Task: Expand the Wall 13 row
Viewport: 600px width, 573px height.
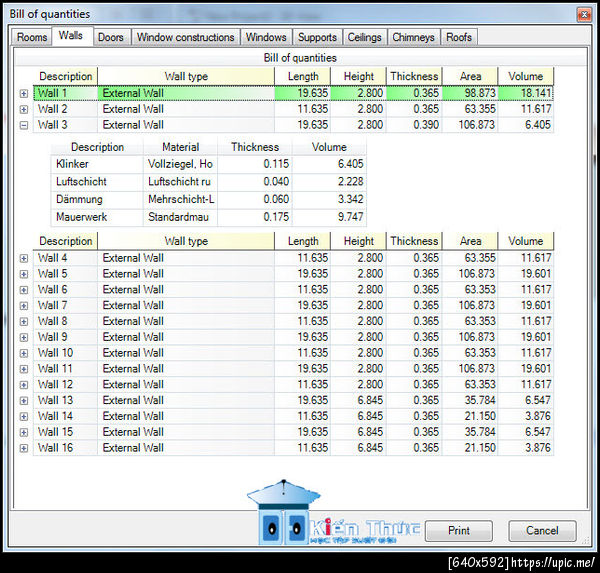Action: coord(24,401)
